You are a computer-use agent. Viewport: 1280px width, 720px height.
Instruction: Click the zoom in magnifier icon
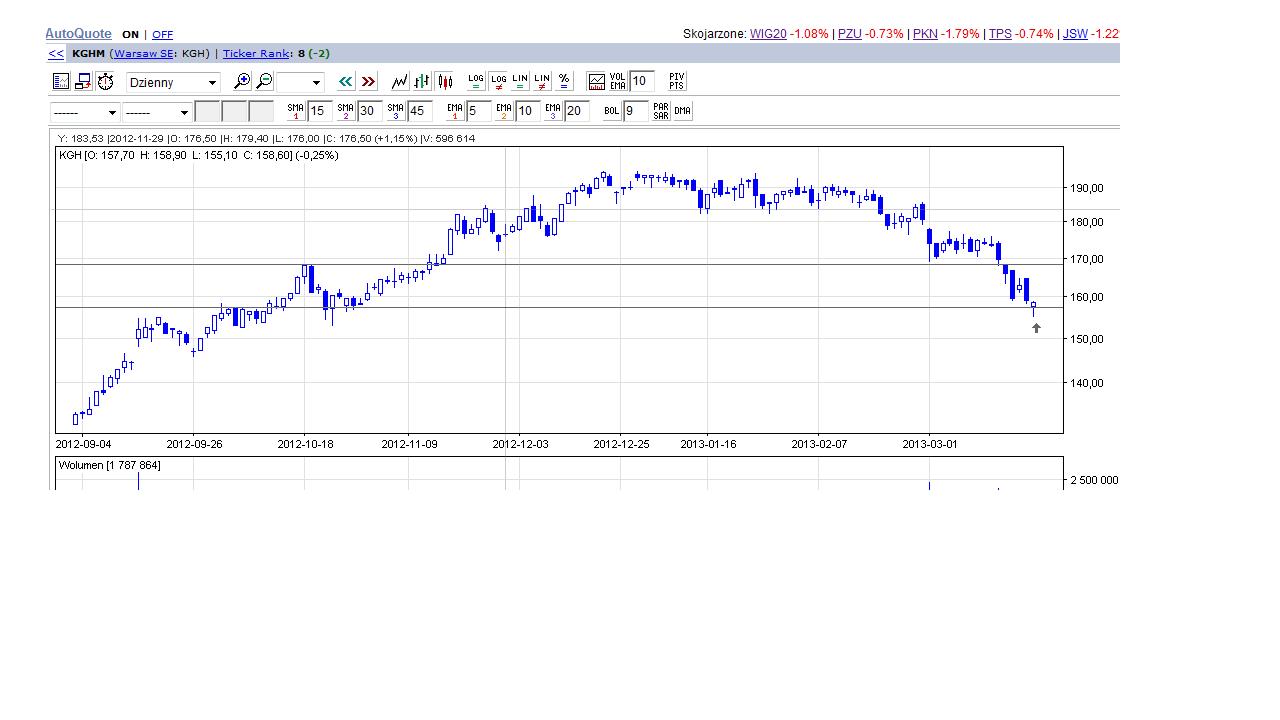tap(242, 82)
